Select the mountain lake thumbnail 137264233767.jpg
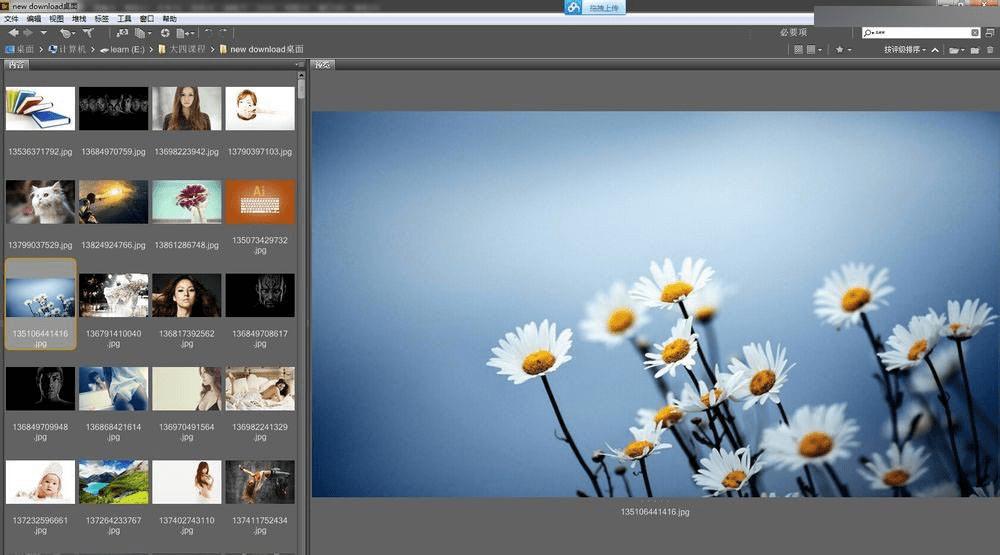Screen dimensions: 1000x555 (x=114, y=482)
